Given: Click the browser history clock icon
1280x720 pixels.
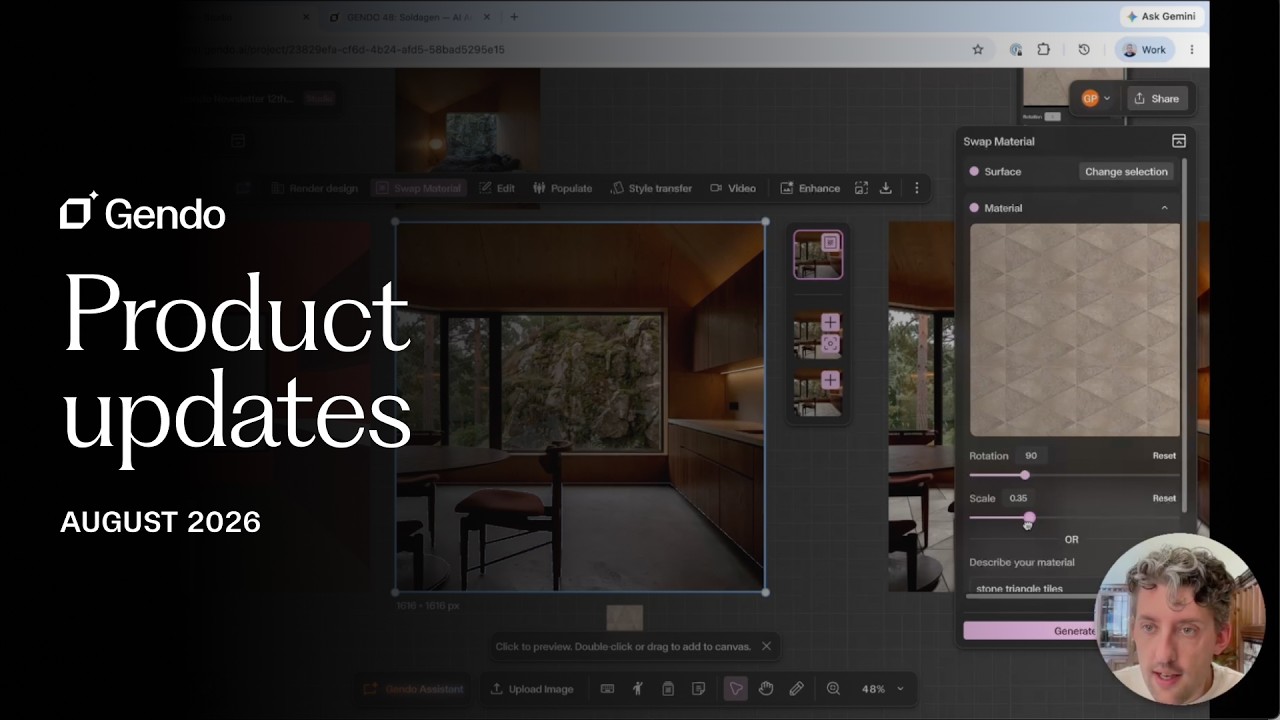Looking at the screenshot, I should 1084,50.
